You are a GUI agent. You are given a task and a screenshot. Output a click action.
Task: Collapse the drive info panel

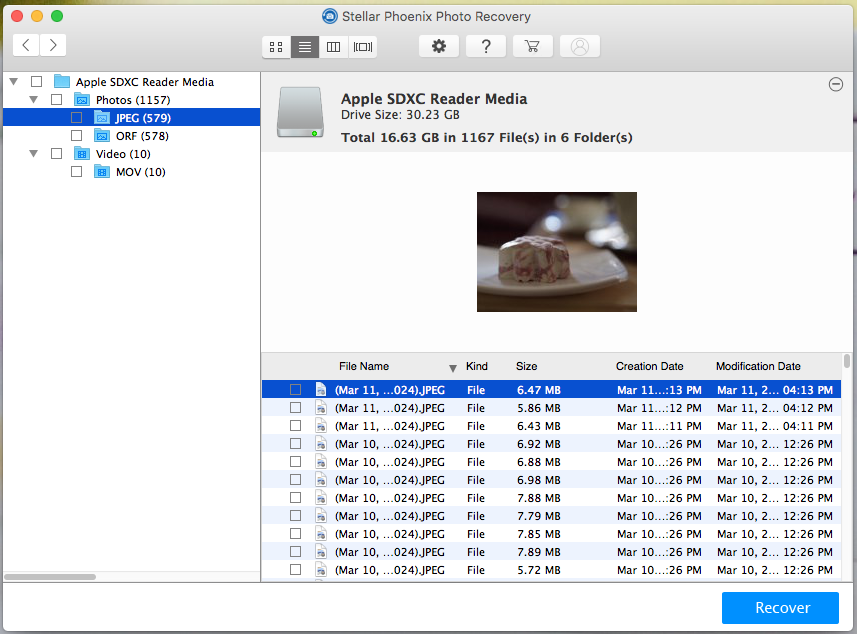tap(836, 85)
